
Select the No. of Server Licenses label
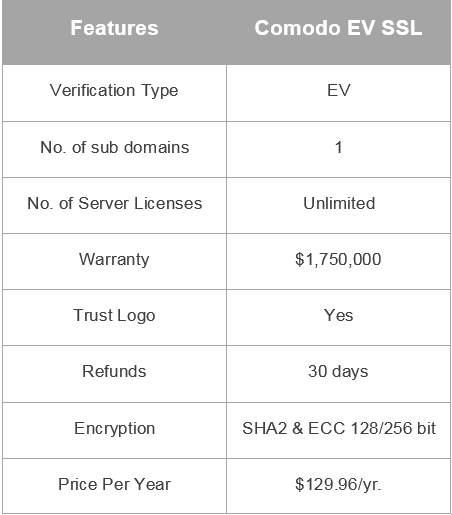[114, 203]
